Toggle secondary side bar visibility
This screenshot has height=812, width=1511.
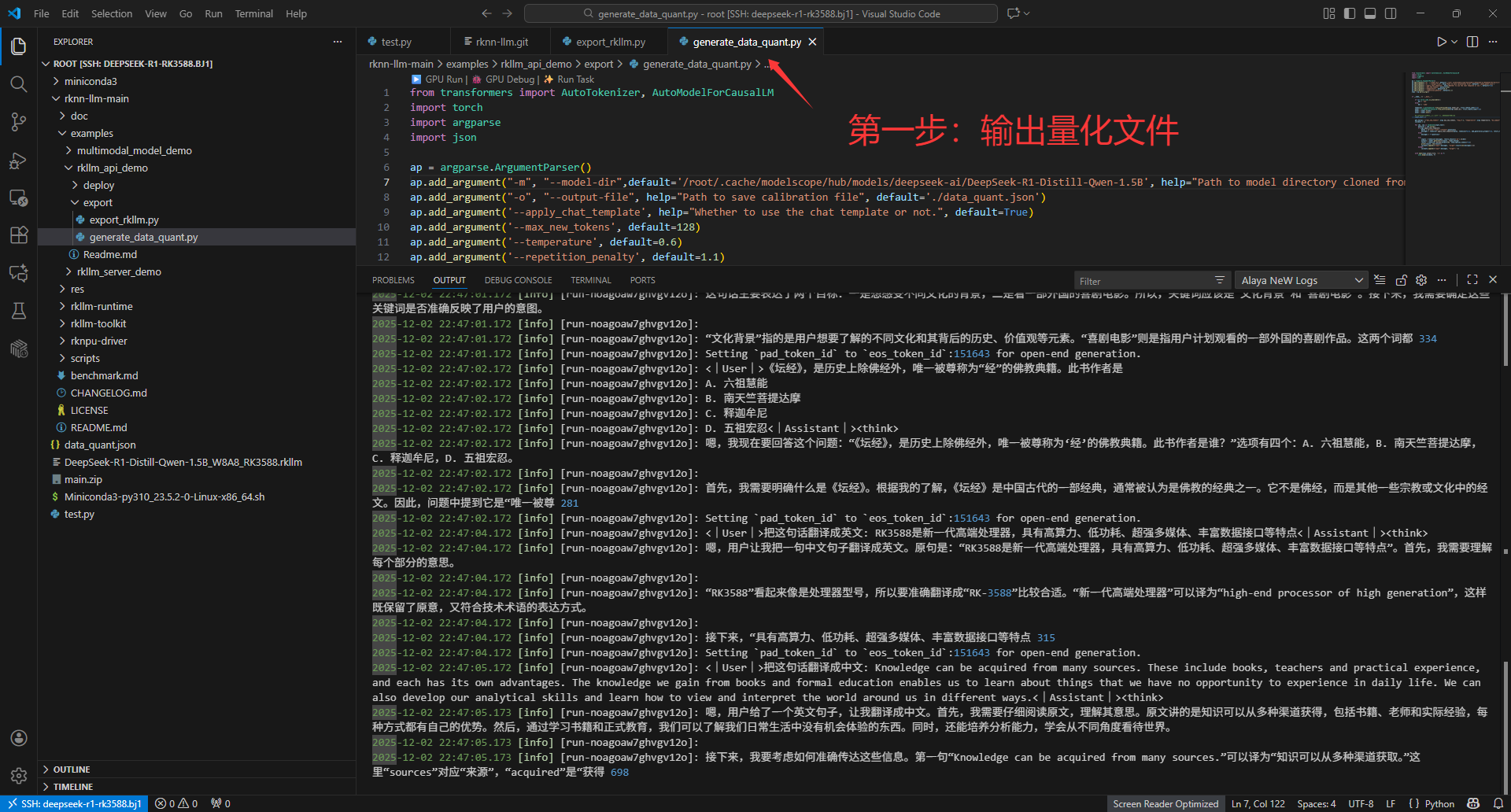1391,13
